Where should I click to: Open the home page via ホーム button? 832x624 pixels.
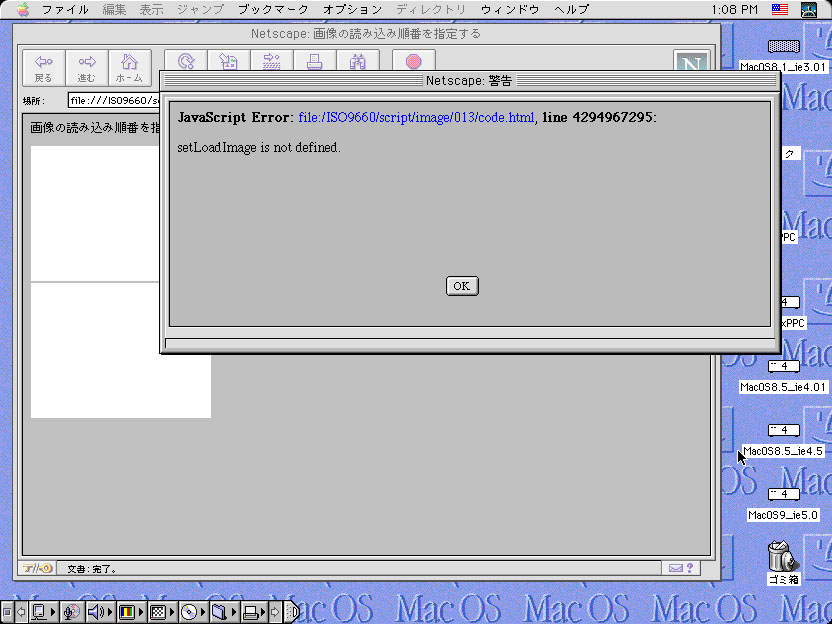[x=129, y=68]
